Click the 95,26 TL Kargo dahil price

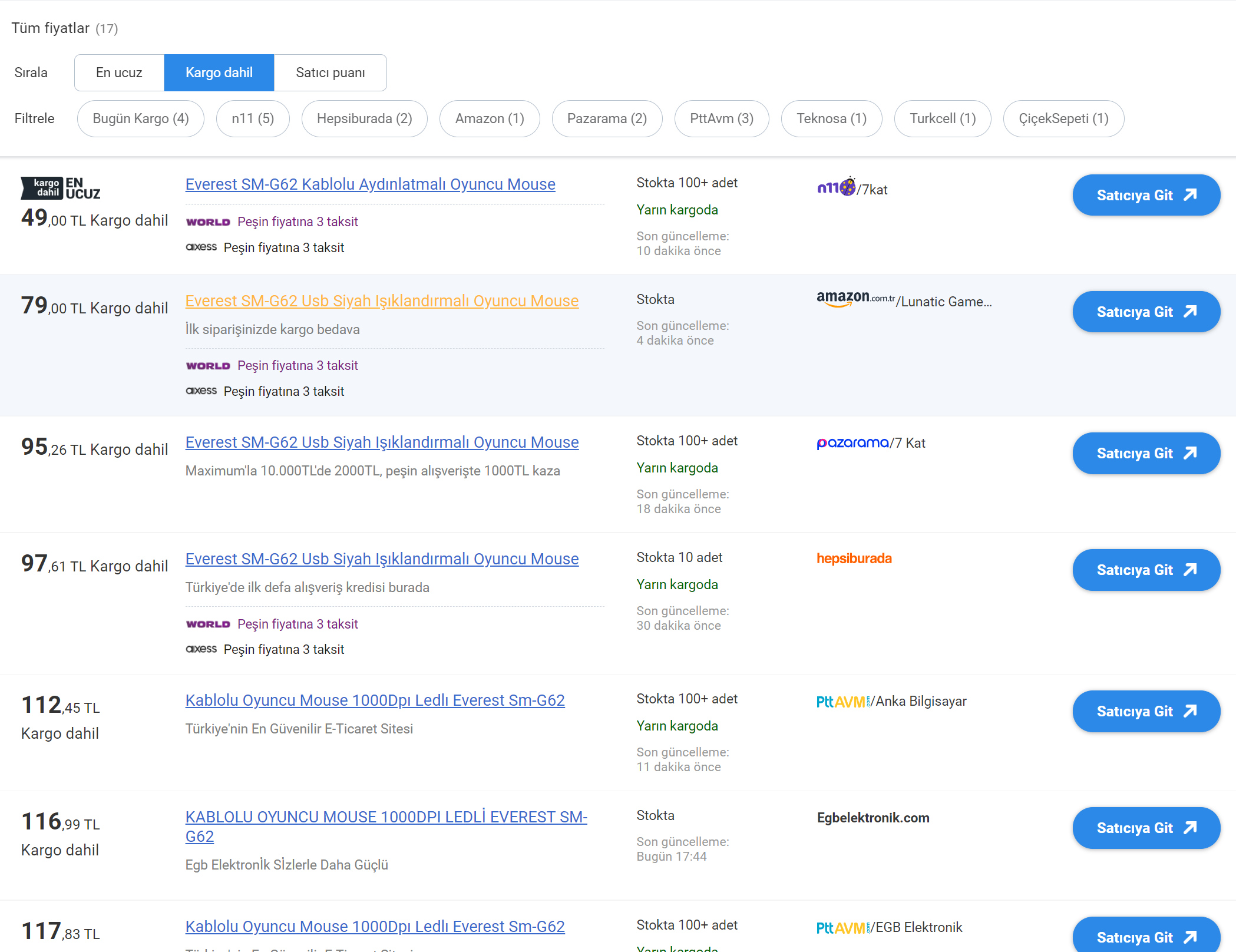pyautogui.click(x=94, y=448)
